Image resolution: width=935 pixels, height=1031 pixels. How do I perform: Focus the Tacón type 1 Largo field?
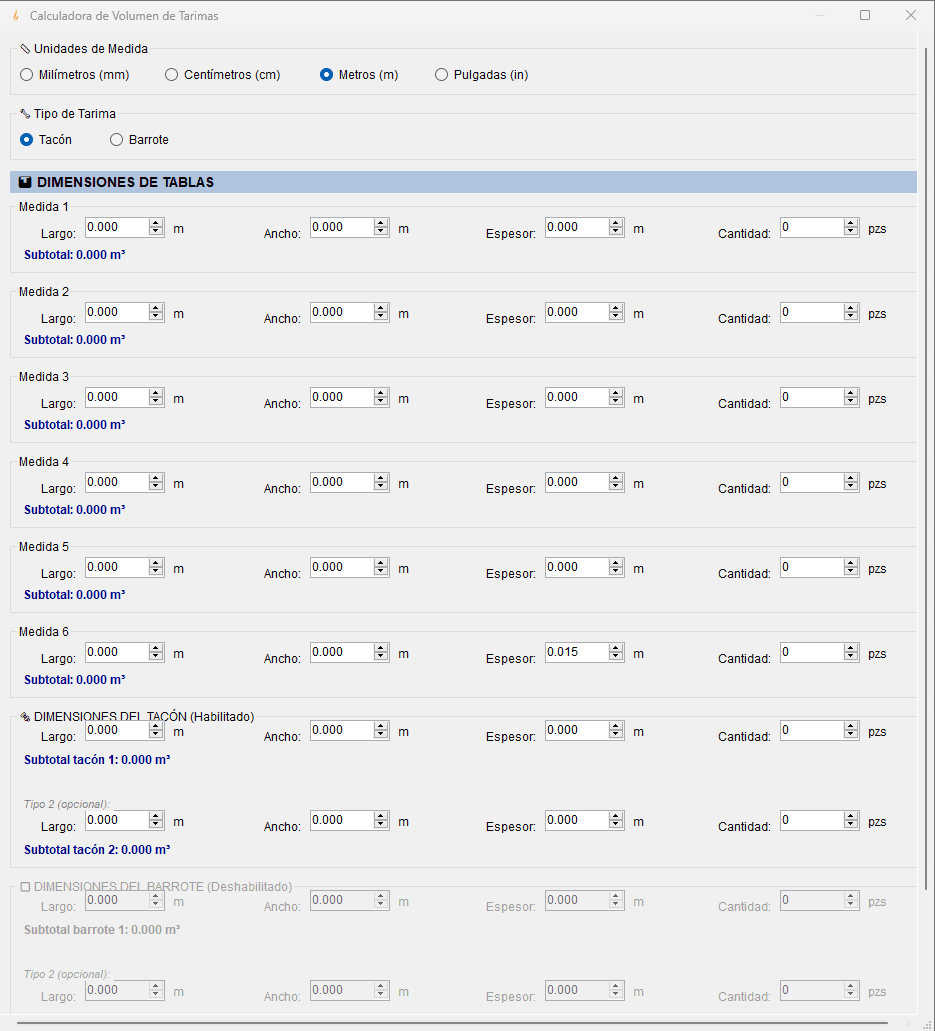117,730
